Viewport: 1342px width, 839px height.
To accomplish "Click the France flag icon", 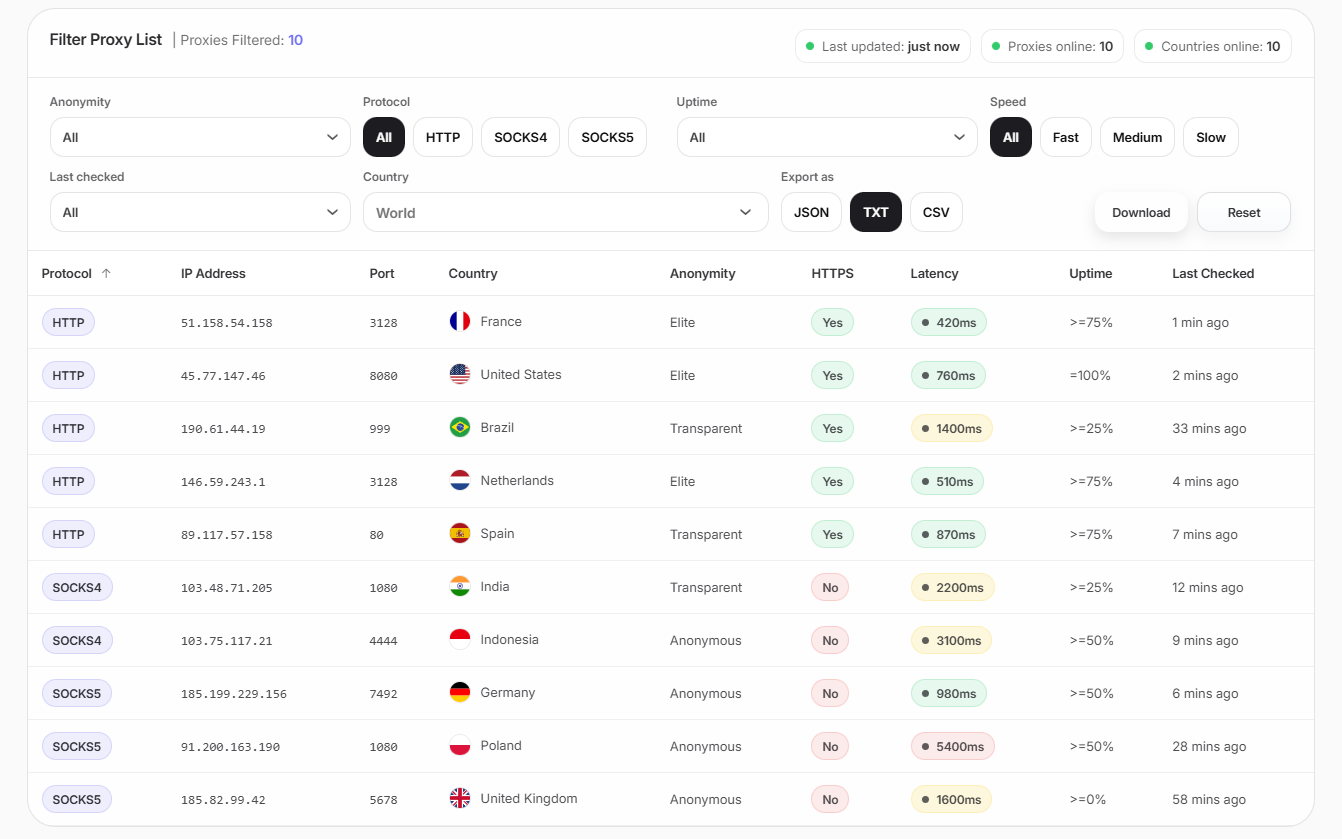I will point(460,321).
